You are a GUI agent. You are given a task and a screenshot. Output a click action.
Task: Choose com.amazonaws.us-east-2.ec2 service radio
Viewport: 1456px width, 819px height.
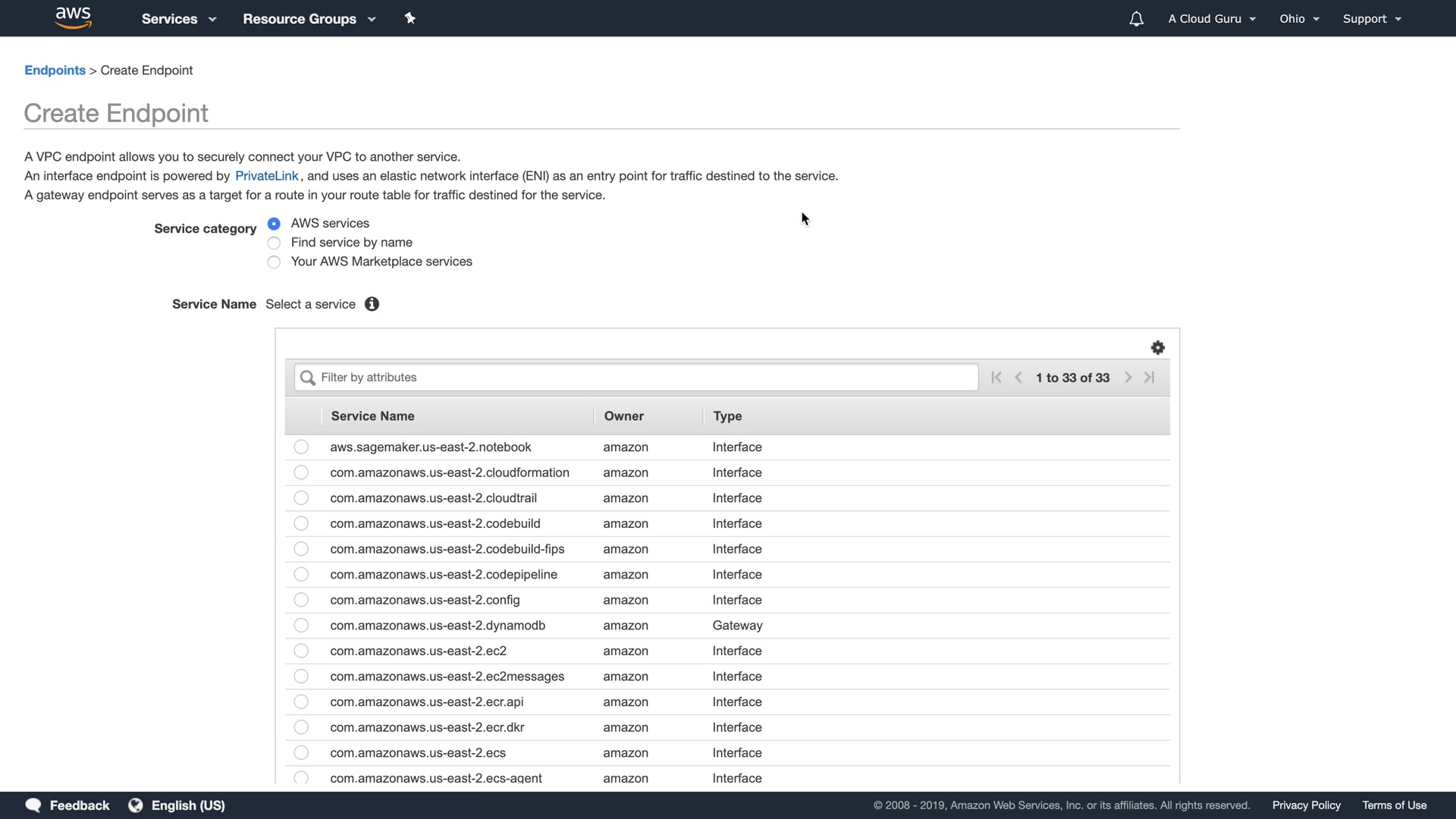(x=301, y=651)
